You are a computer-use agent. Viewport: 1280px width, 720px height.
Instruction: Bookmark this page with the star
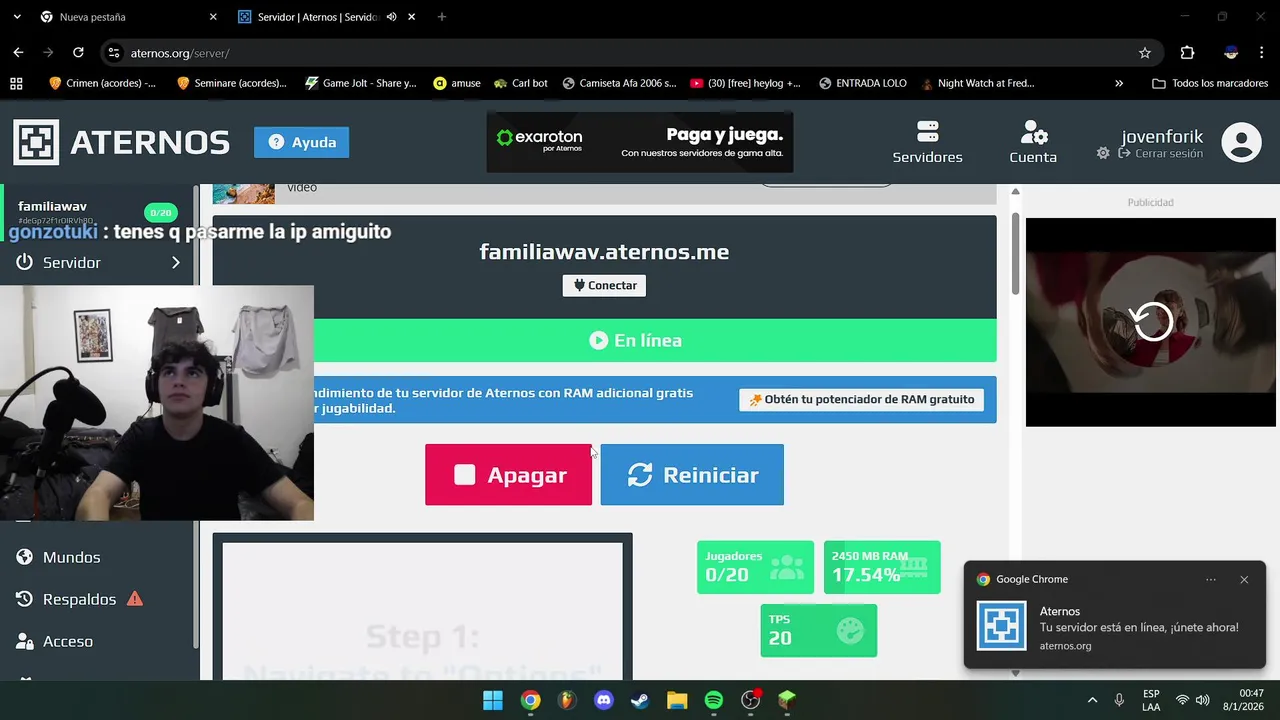(x=1145, y=53)
